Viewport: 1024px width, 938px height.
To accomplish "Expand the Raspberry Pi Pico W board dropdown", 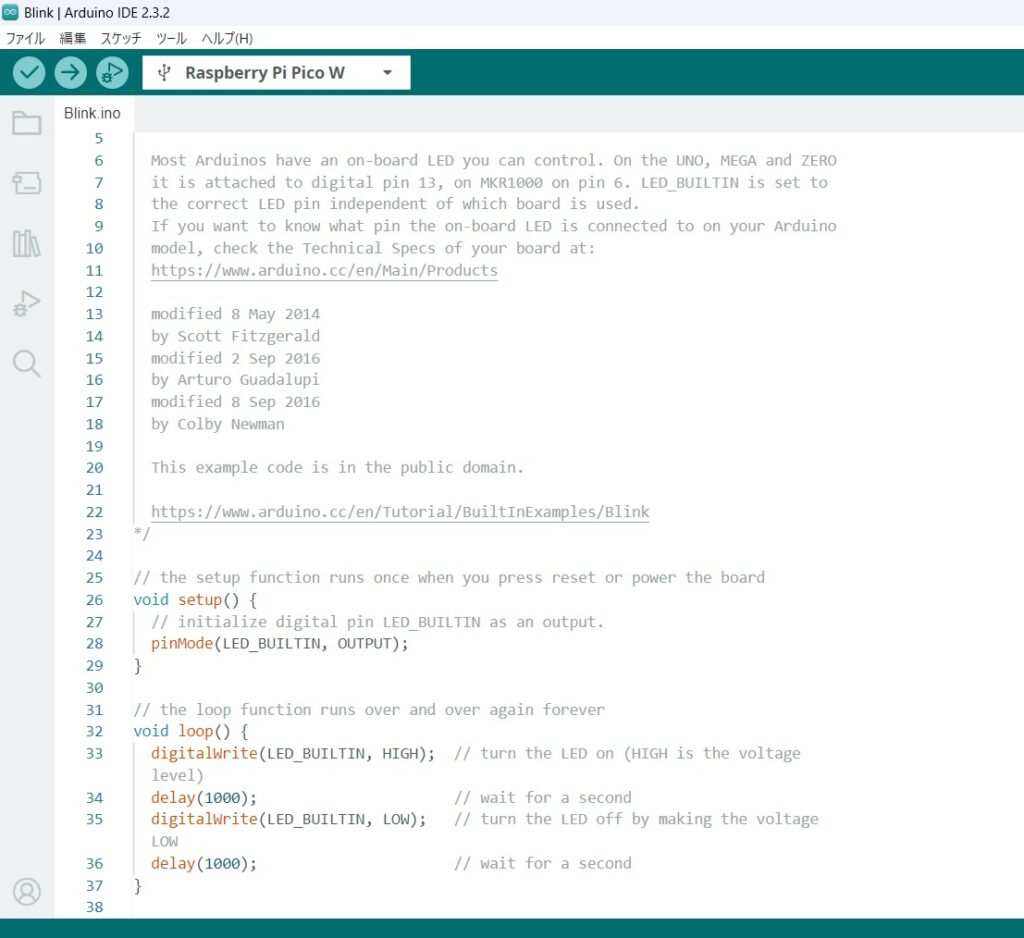I will (x=387, y=73).
